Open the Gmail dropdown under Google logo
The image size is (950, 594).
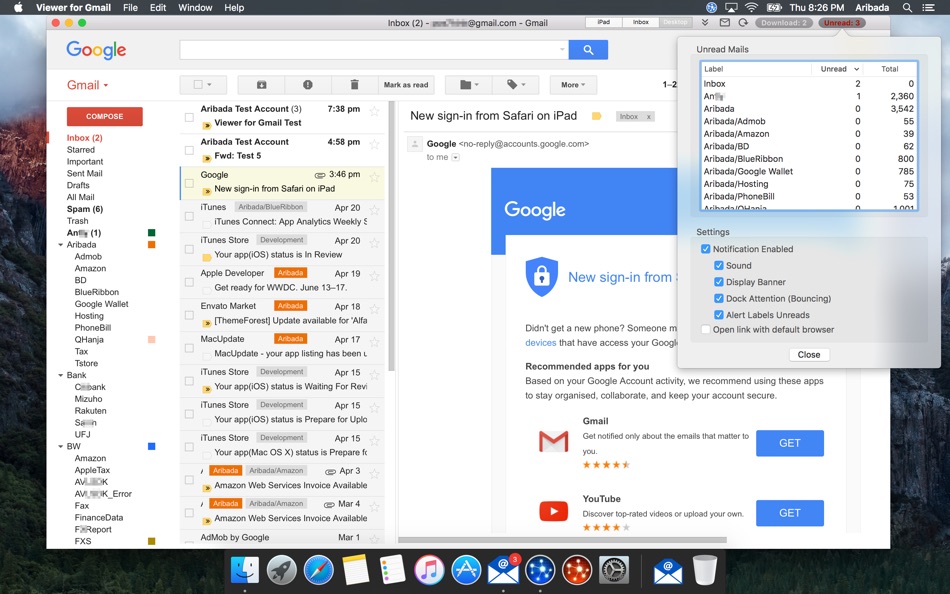click(88, 85)
